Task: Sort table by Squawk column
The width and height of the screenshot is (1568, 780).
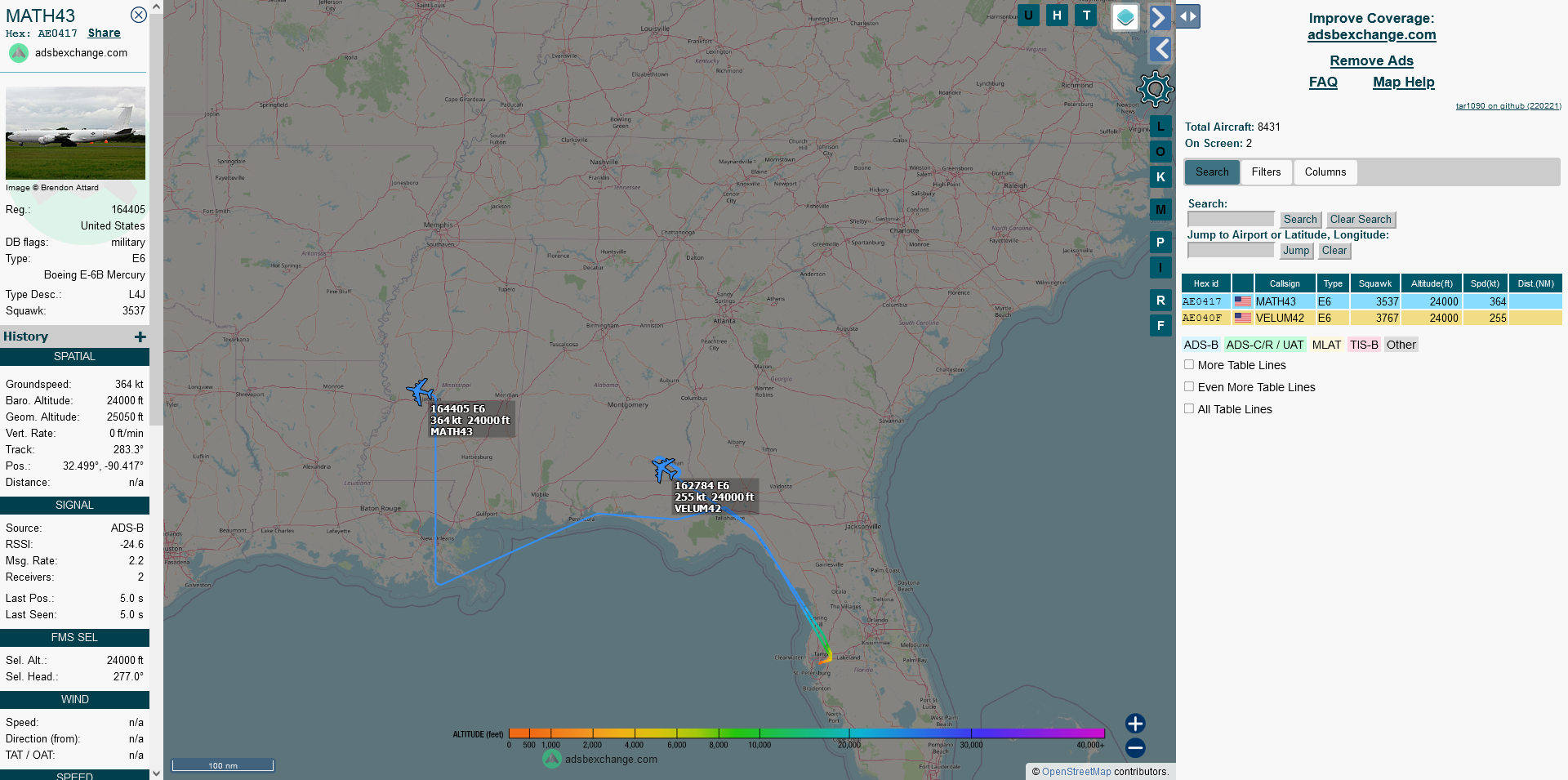Action: coord(1375,283)
